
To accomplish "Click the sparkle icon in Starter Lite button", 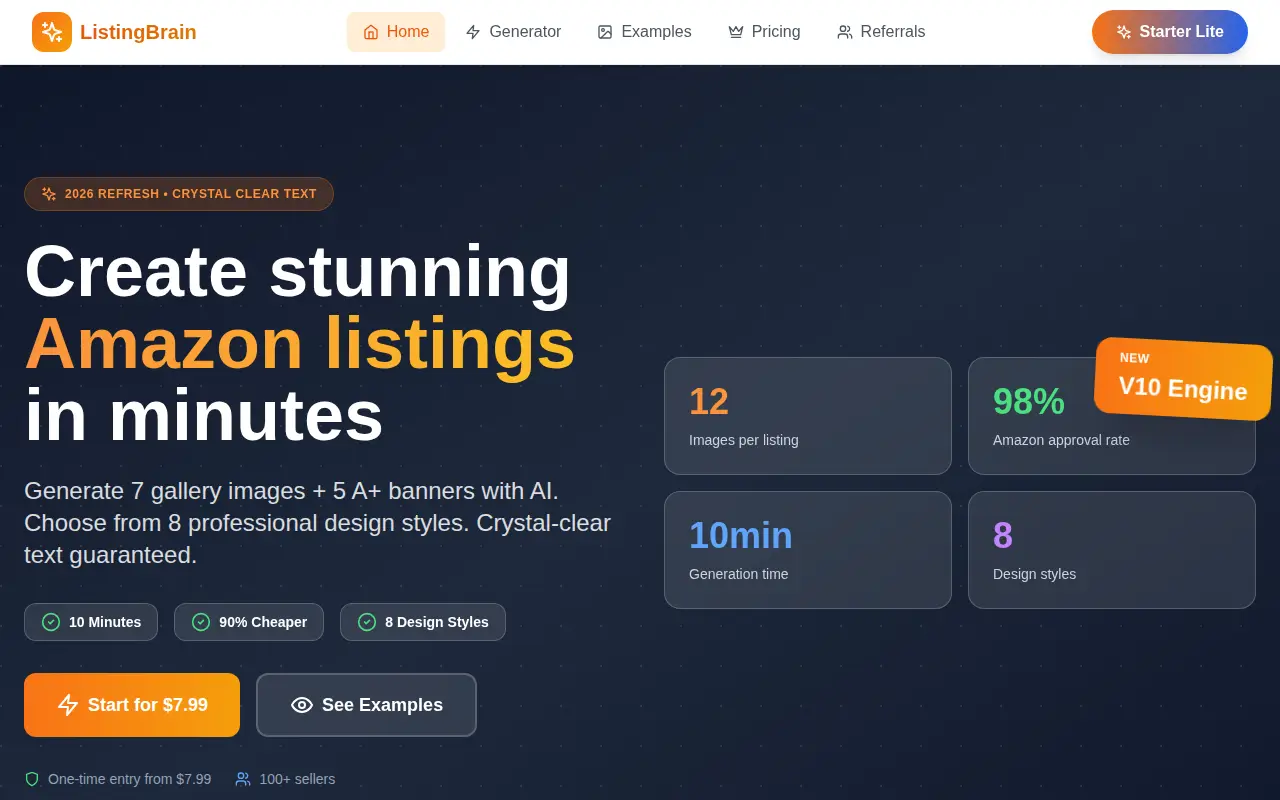I will (x=1124, y=32).
